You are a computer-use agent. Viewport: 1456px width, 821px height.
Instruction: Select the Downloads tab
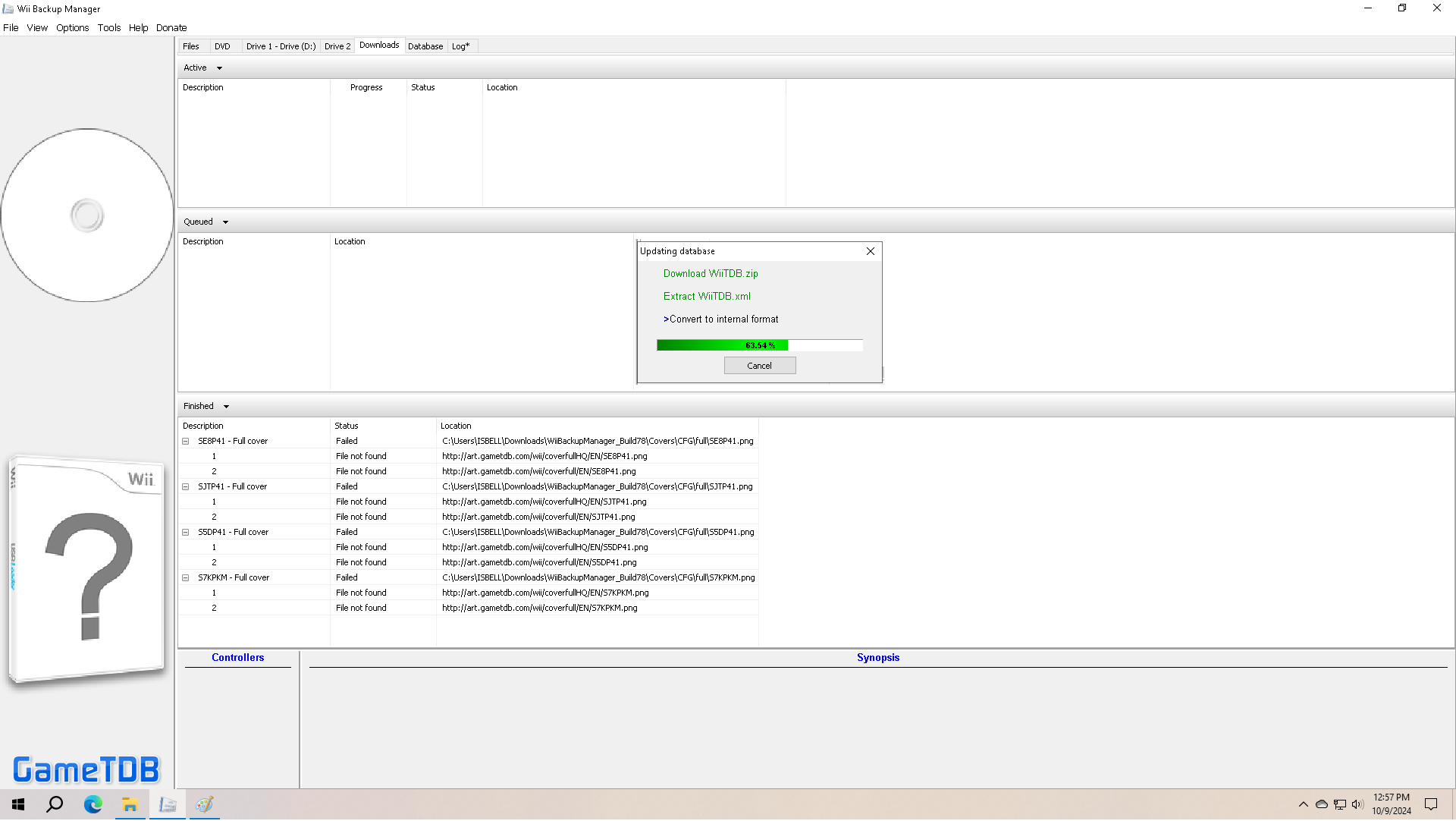click(379, 46)
